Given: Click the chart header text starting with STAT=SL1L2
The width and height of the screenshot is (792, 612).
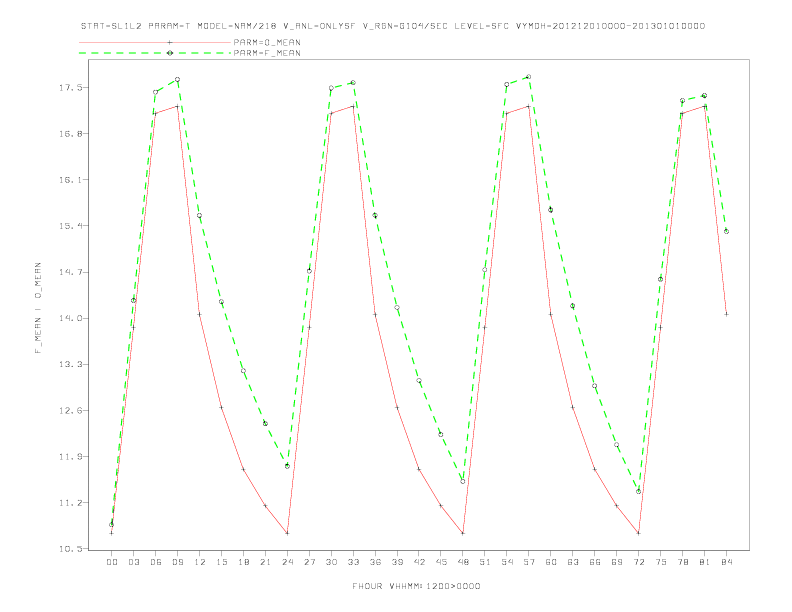Looking at the screenshot, I should pyautogui.click(x=393, y=26).
